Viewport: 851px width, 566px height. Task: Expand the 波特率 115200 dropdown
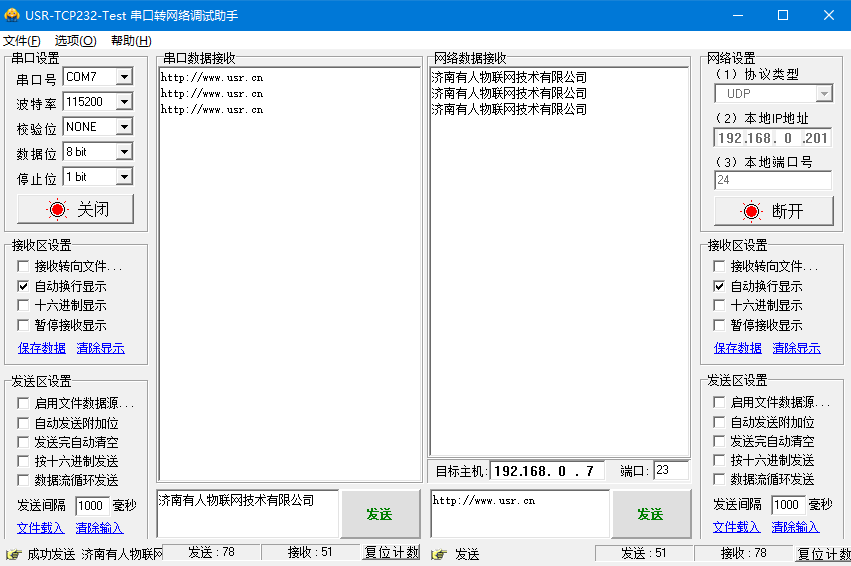(x=124, y=102)
